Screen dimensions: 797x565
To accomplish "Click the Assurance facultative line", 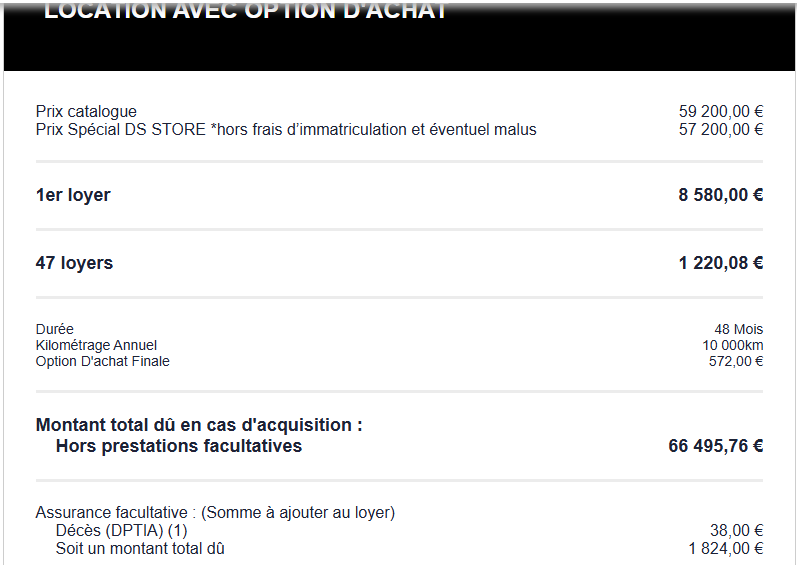I will point(215,513).
